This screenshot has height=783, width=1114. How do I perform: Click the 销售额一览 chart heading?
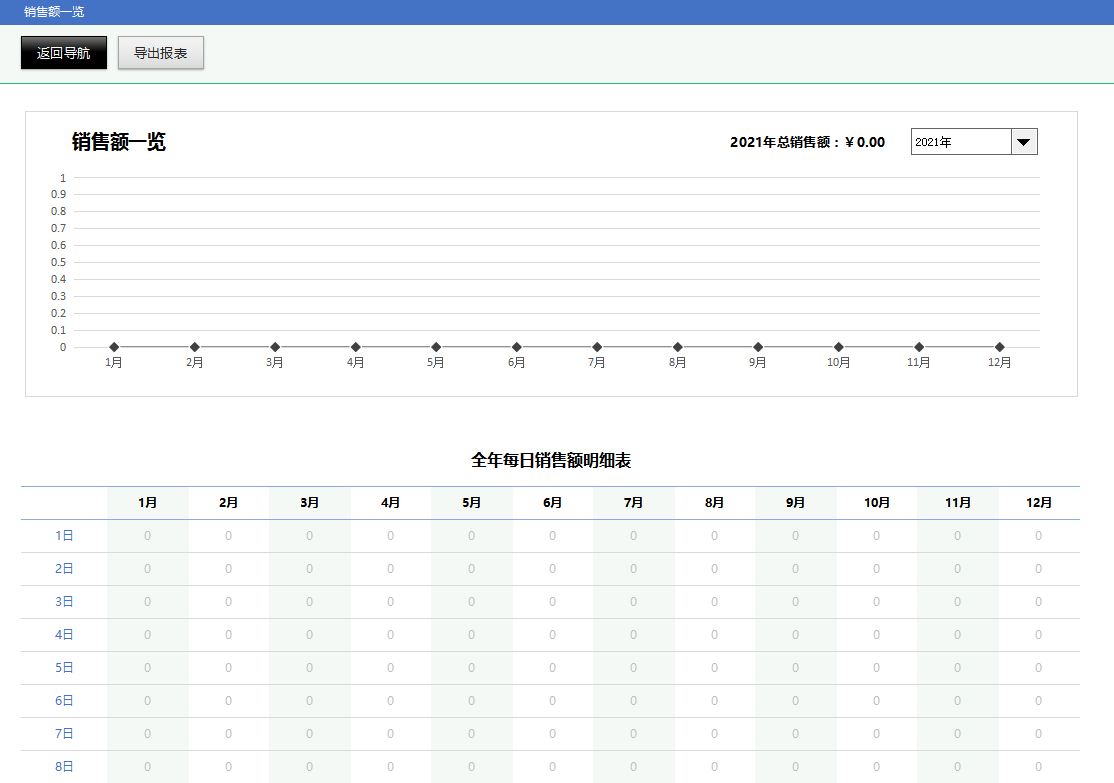click(119, 142)
